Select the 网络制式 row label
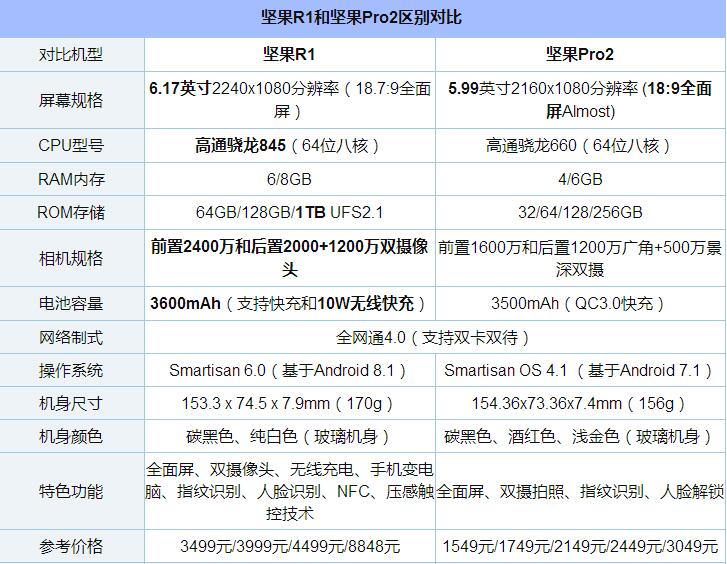 (x=71, y=337)
